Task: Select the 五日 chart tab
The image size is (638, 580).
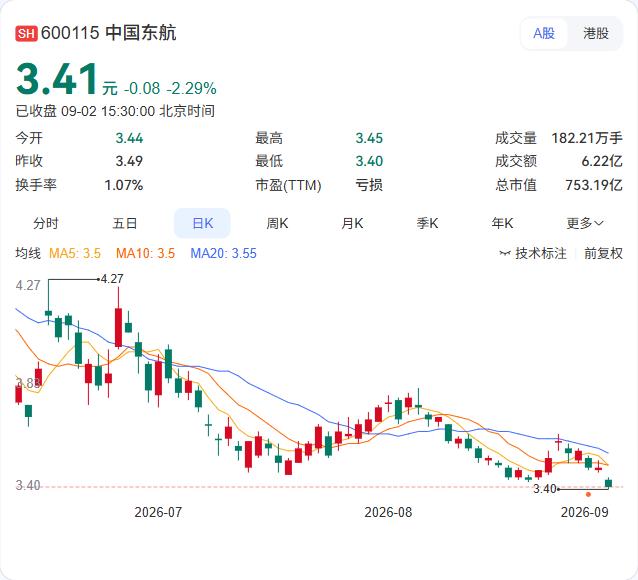Action: (125, 223)
